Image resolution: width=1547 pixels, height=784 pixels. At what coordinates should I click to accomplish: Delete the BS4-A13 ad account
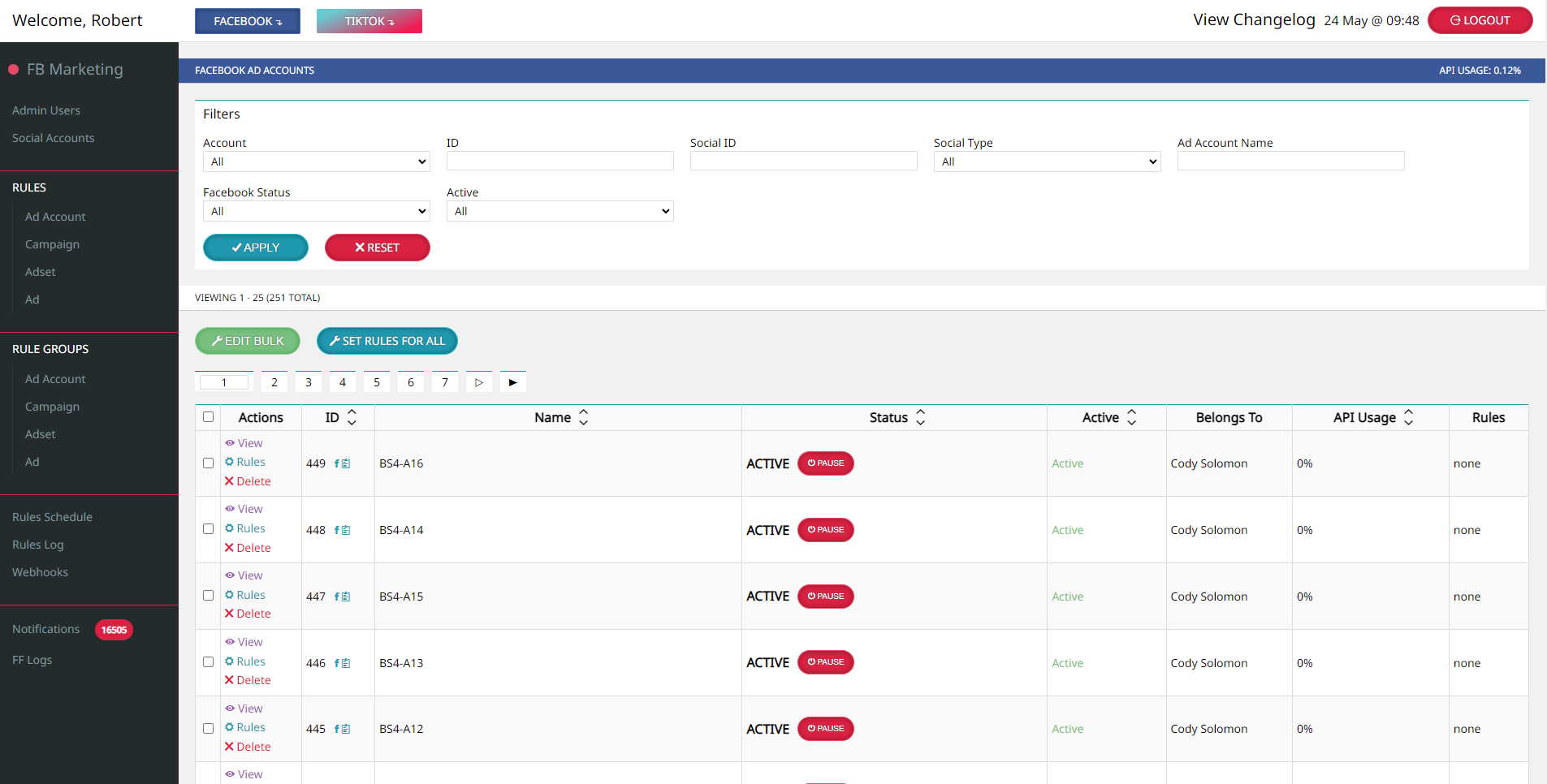tap(253, 680)
